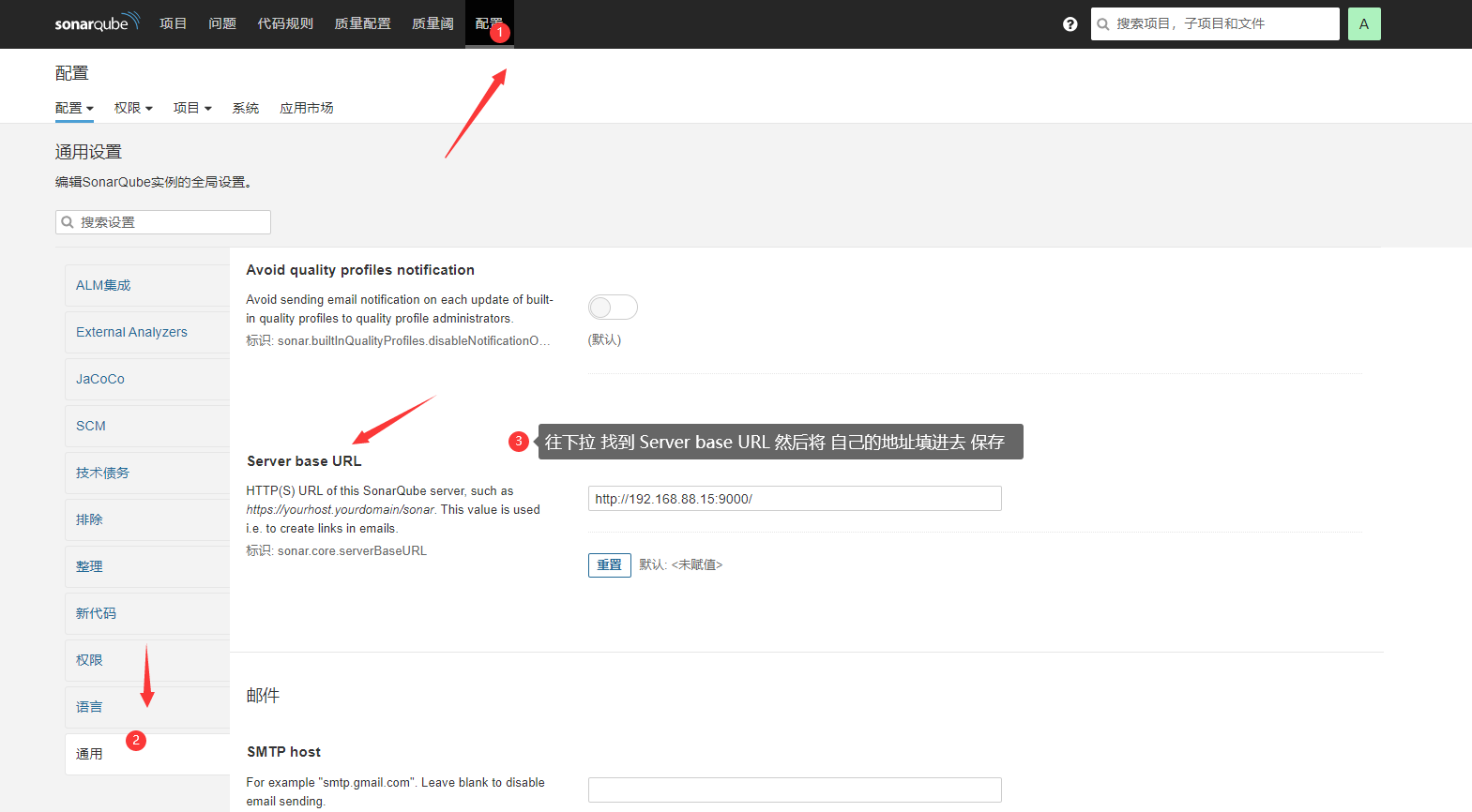
Task: Click the magnifier icon in 搜索设置 field
Action: tap(68, 222)
